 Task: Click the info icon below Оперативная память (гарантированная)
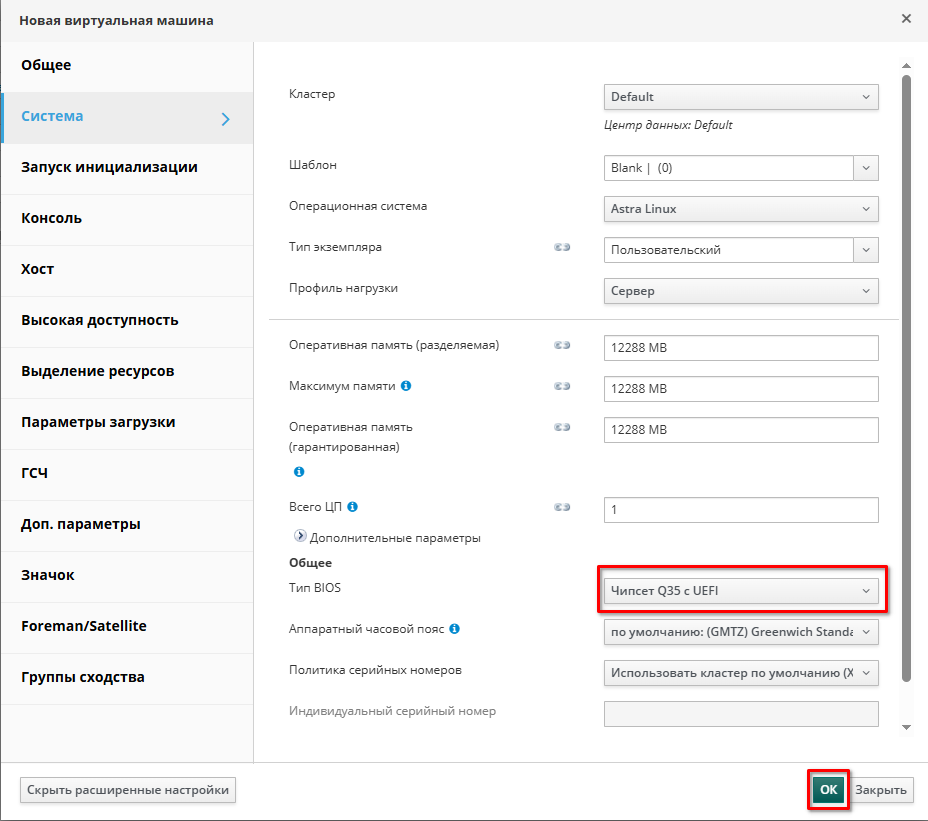[299, 471]
